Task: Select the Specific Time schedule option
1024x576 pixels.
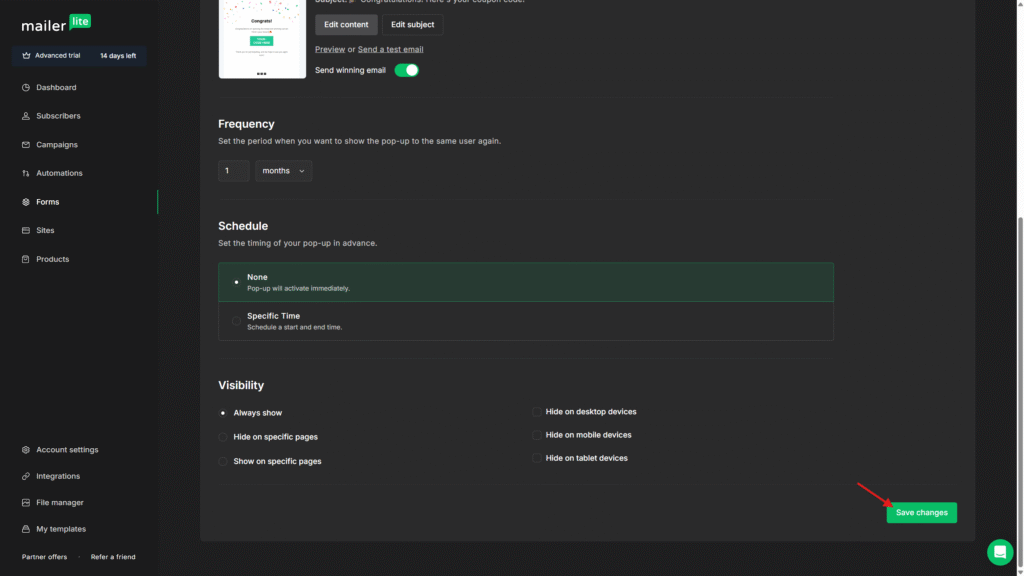Action: (x=237, y=321)
